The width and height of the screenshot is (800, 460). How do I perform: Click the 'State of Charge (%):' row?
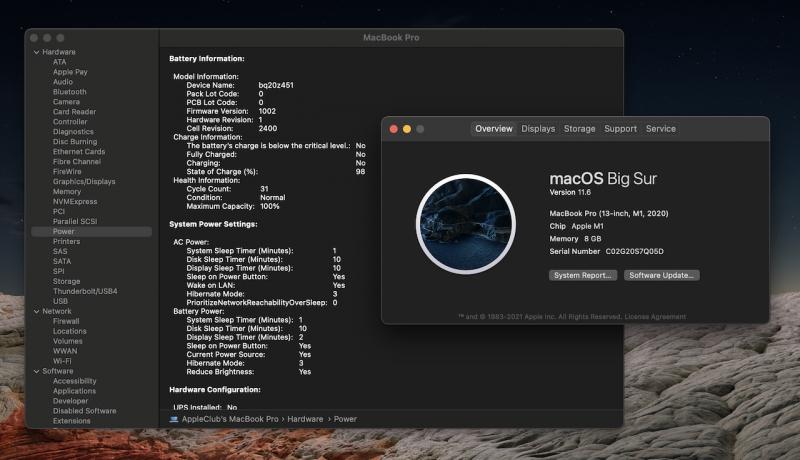pyautogui.click(x=276, y=171)
